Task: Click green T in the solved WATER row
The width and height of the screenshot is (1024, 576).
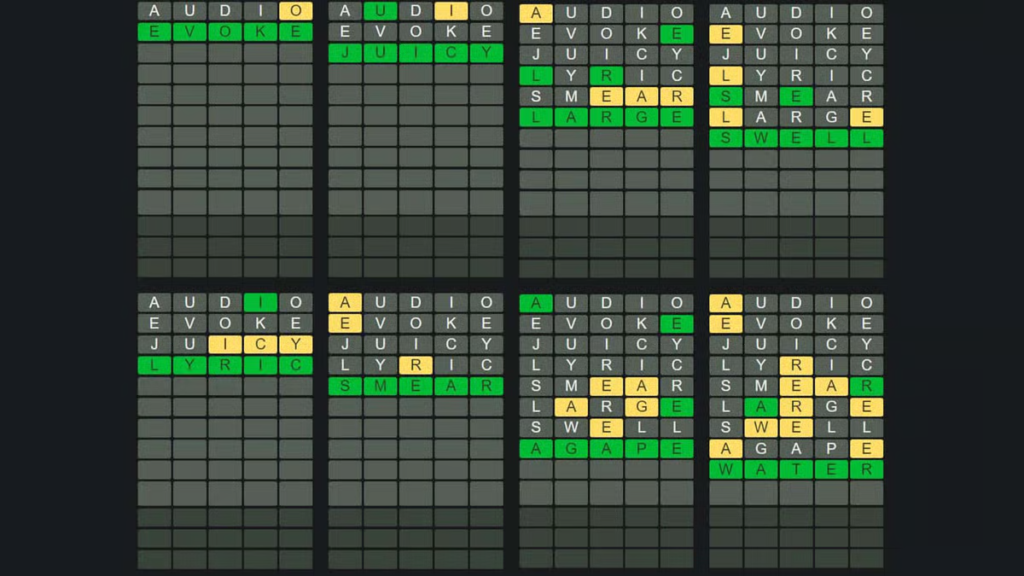Action: [796, 469]
